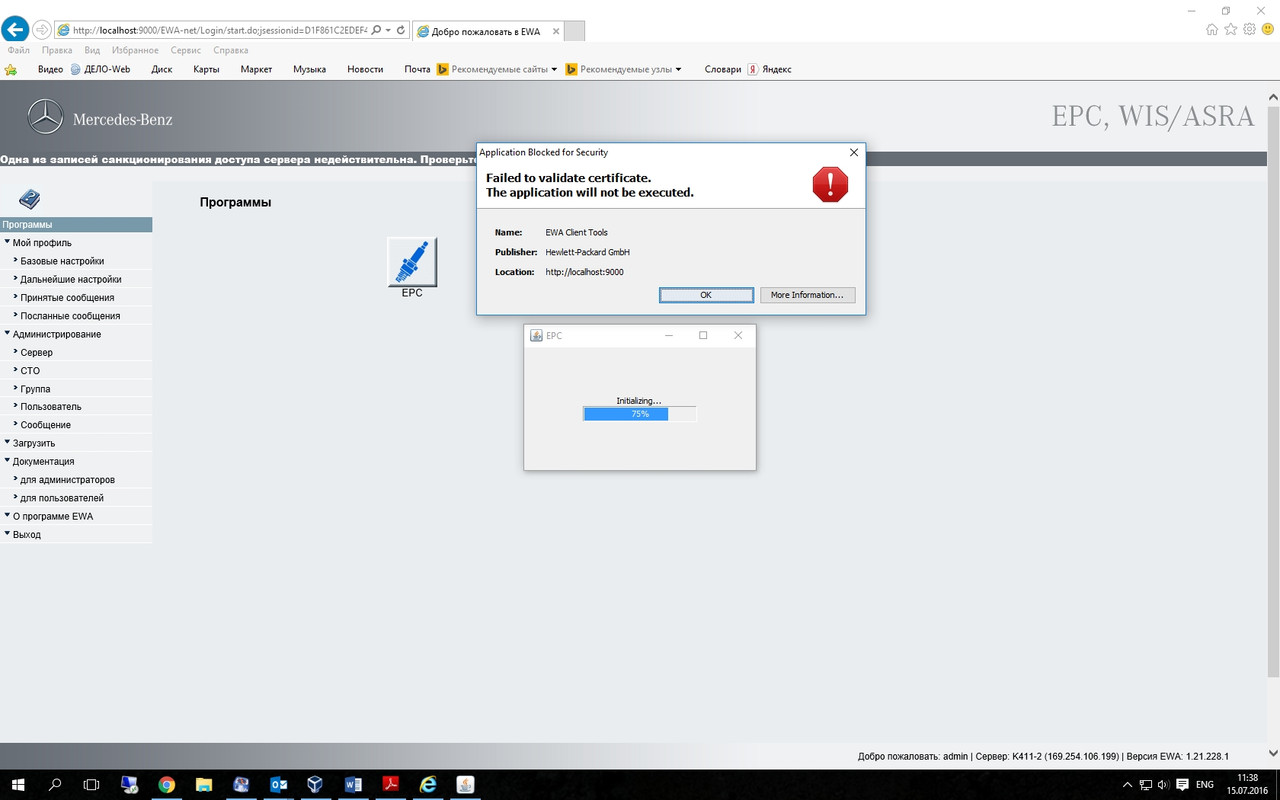
Task: Open Microsoft Word from the taskbar
Action: (x=353, y=785)
